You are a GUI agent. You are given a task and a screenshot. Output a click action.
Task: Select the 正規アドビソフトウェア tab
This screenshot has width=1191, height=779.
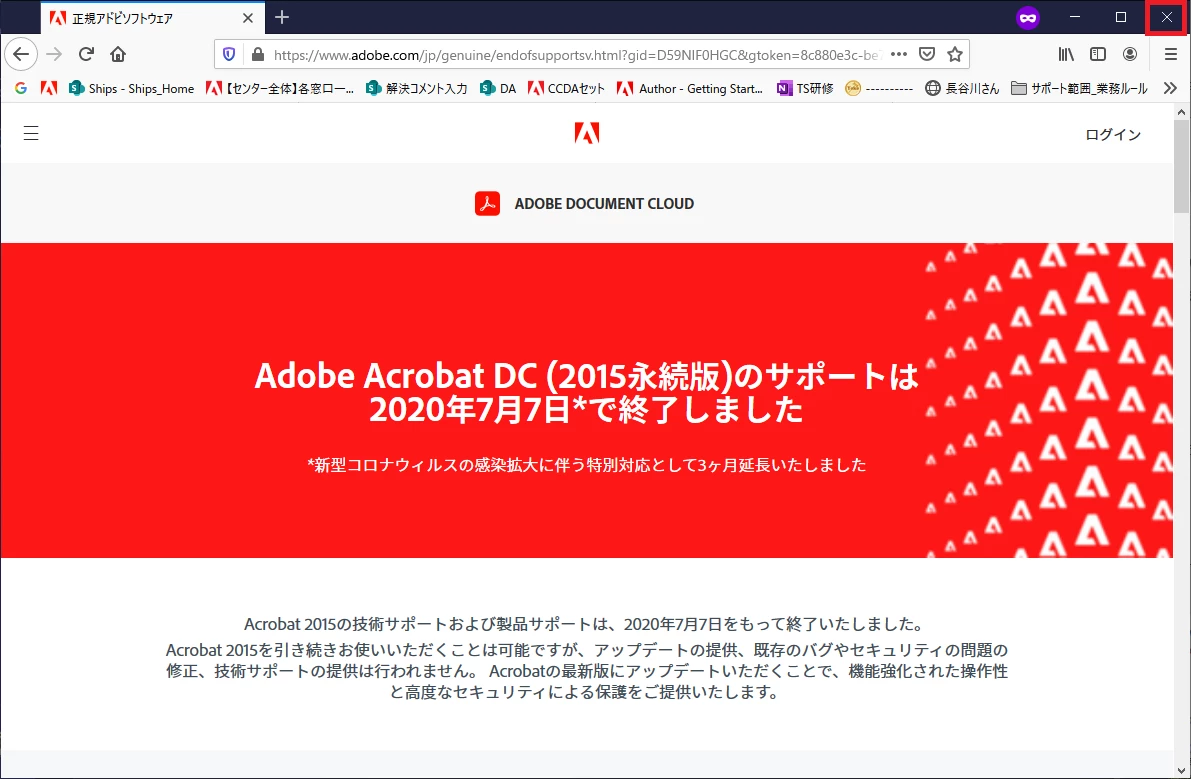click(153, 17)
